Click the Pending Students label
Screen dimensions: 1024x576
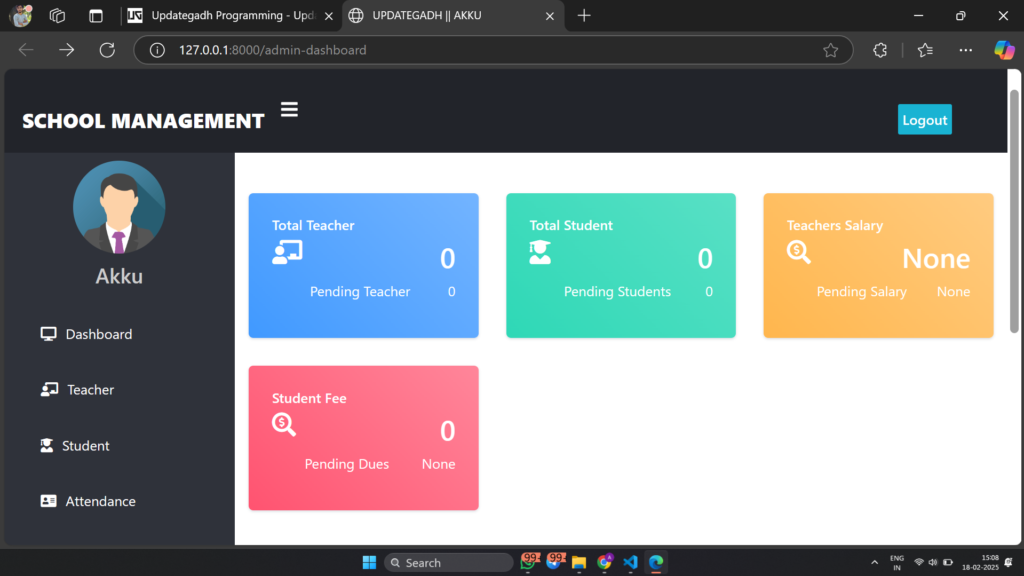pos(617,292)
